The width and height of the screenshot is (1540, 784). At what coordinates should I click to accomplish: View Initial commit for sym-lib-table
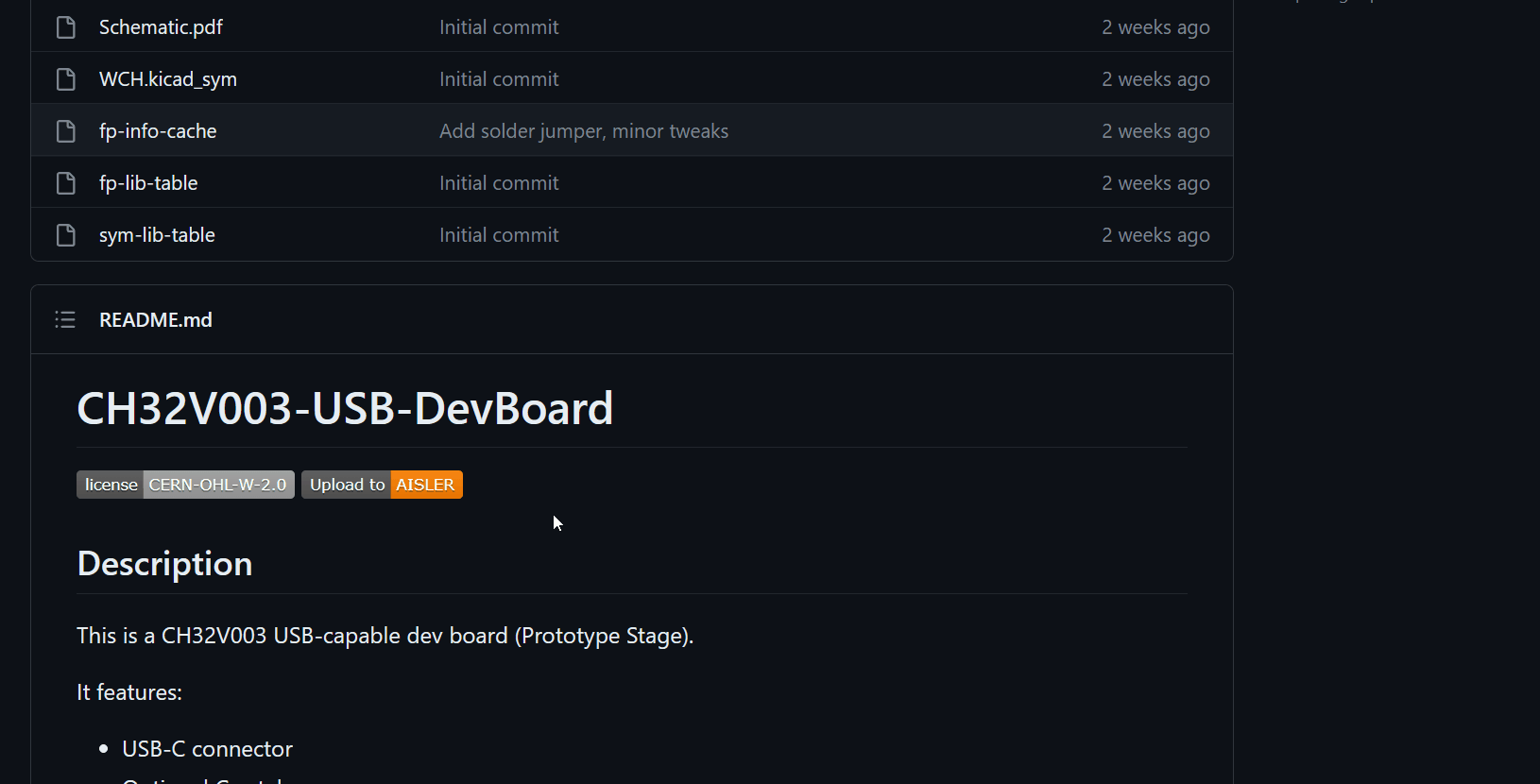click(499, 235)
